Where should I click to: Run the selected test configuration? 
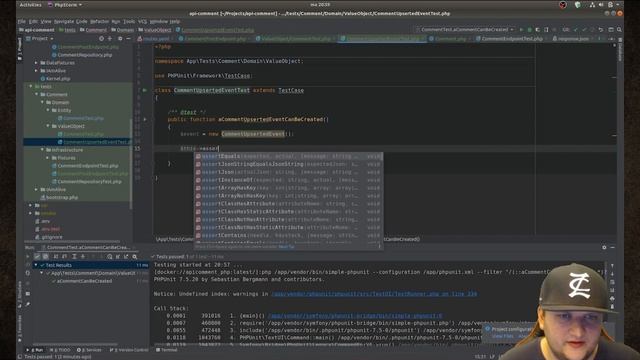coord(521,30)
